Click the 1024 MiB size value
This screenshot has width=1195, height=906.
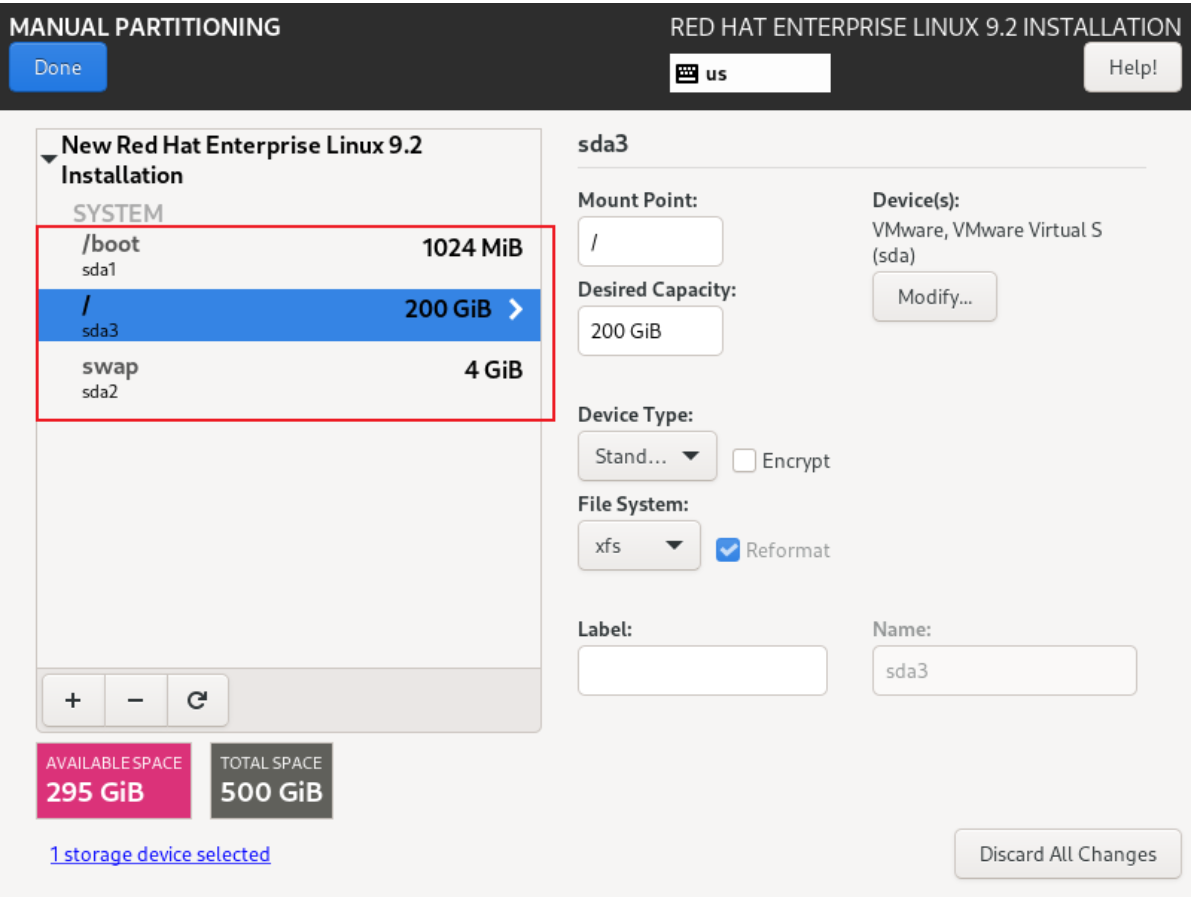[473, 248]
